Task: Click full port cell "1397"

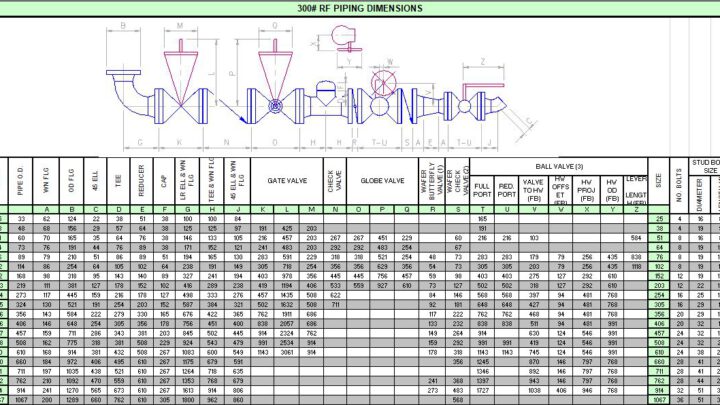Action: (482, 381)
